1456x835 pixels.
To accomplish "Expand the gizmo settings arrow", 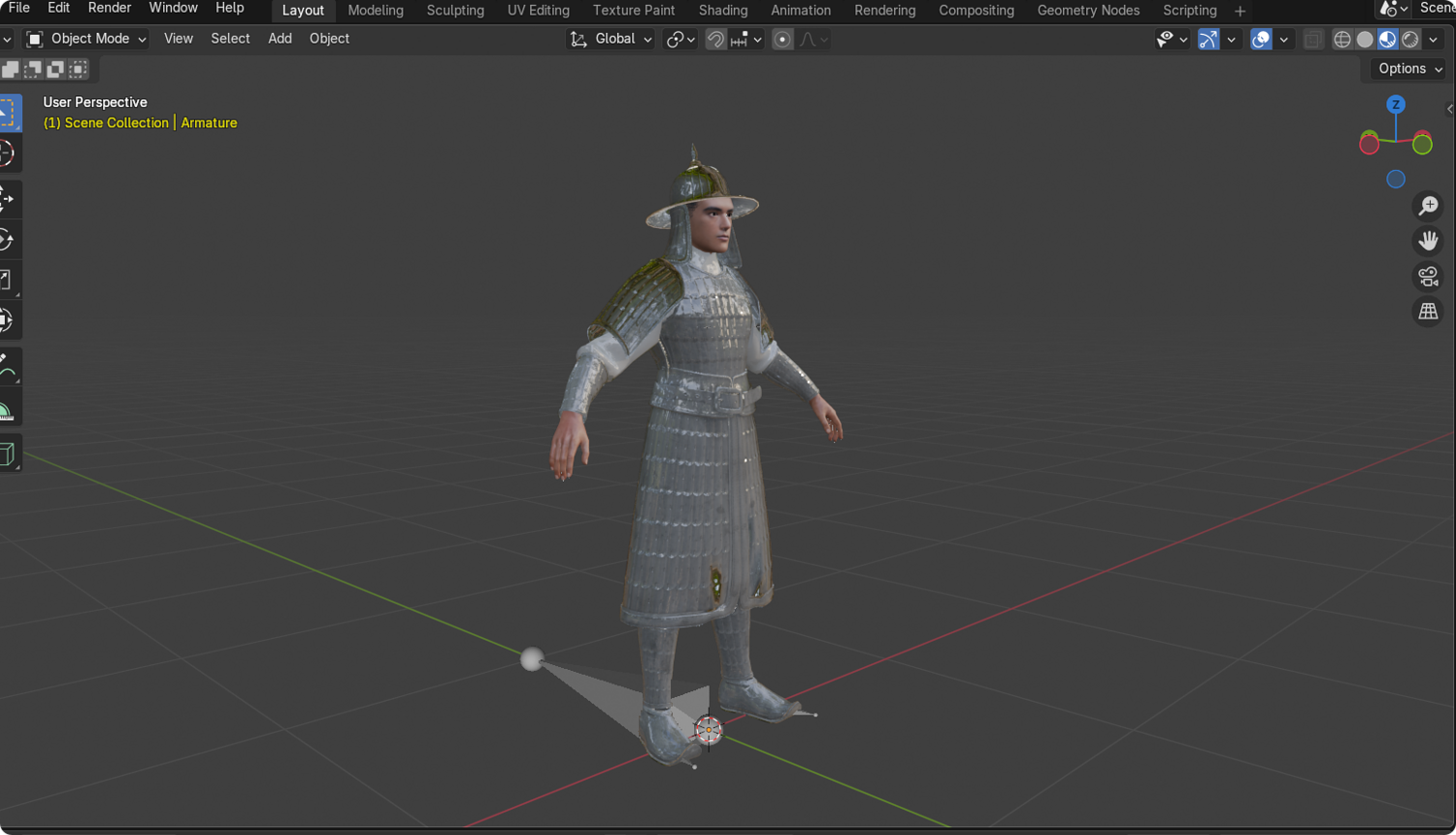I will click(x=1231, y=40).
